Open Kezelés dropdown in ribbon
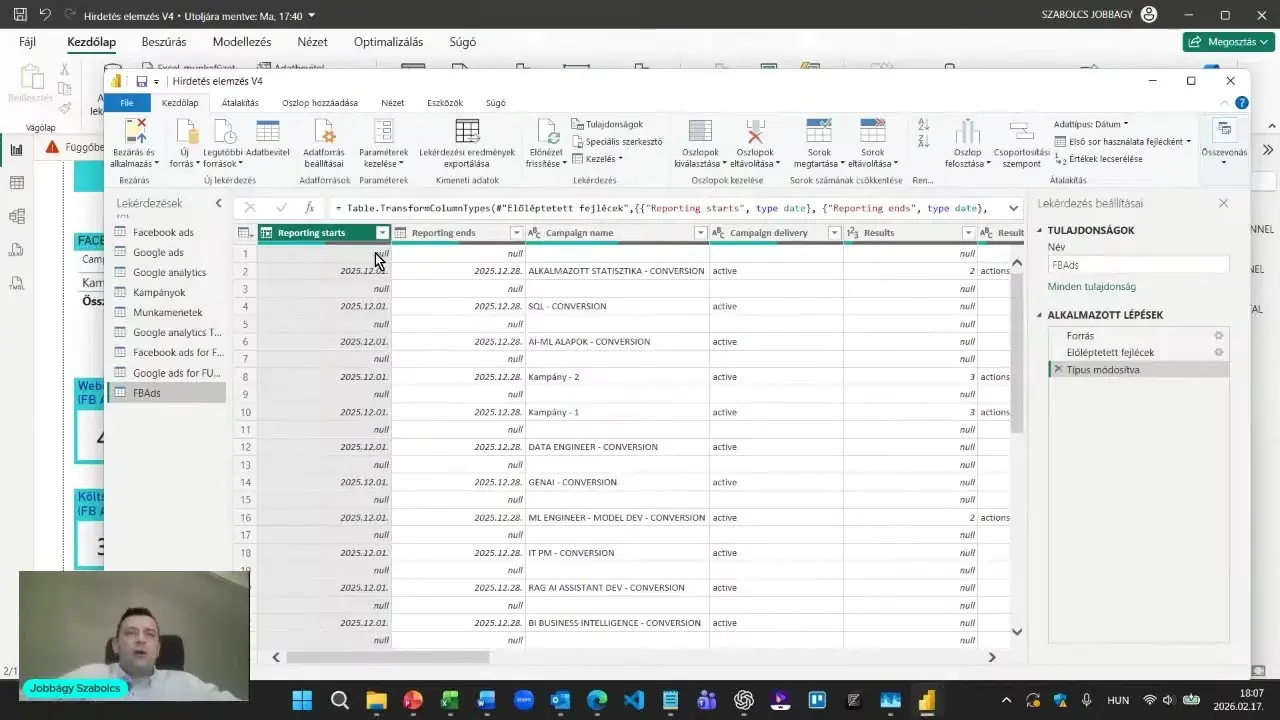This screenshot has width=1280, height=720. [596, 159]
